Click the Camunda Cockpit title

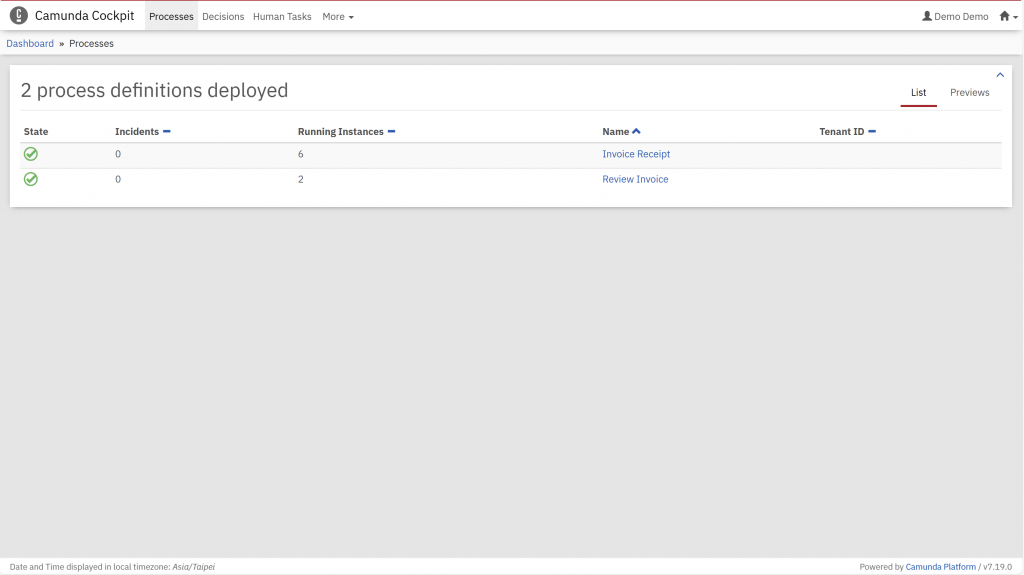84,16
